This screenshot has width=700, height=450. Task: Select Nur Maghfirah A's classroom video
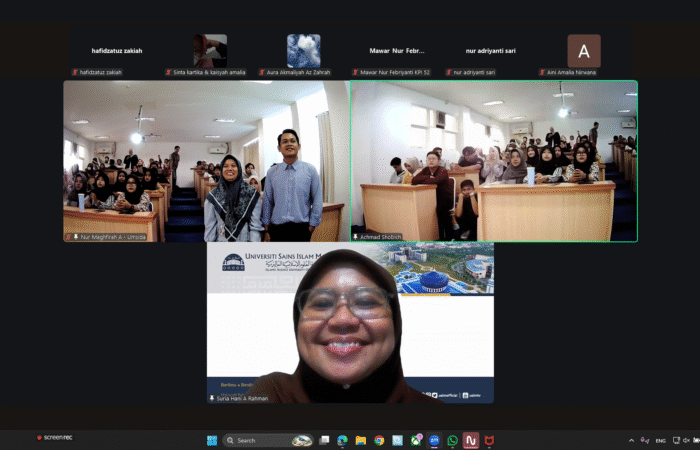(x=206, y=161)
